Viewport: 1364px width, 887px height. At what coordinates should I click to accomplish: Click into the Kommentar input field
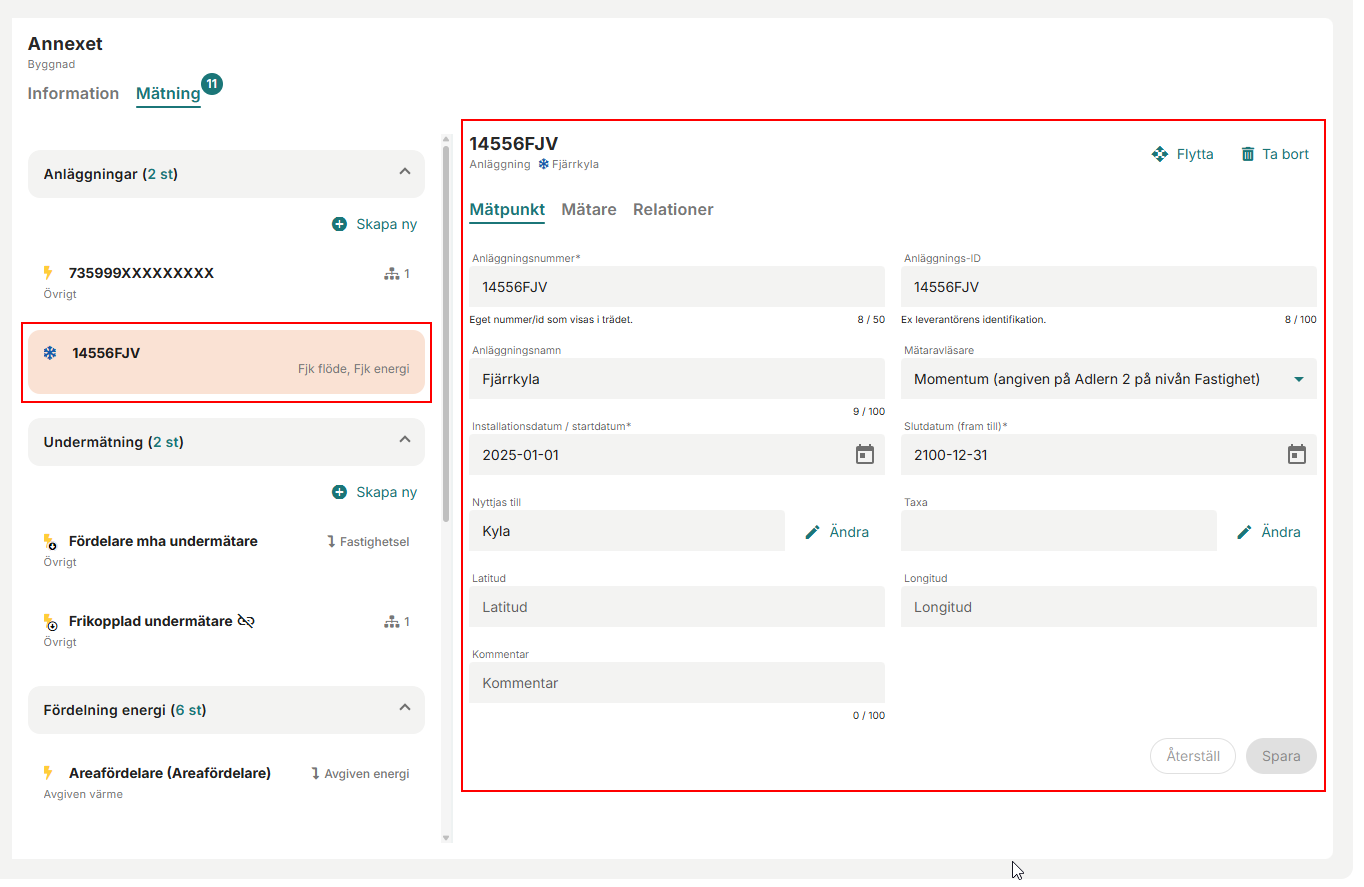click(x=676, y=683)
